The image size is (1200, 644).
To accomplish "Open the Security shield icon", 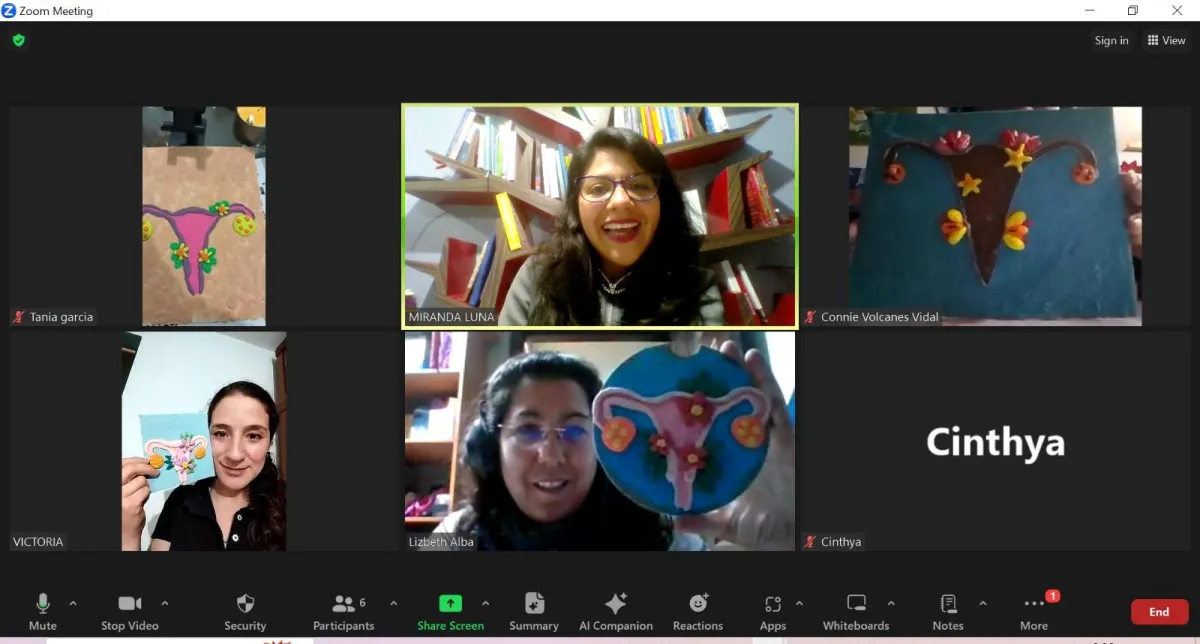I will tap(245, 603).
